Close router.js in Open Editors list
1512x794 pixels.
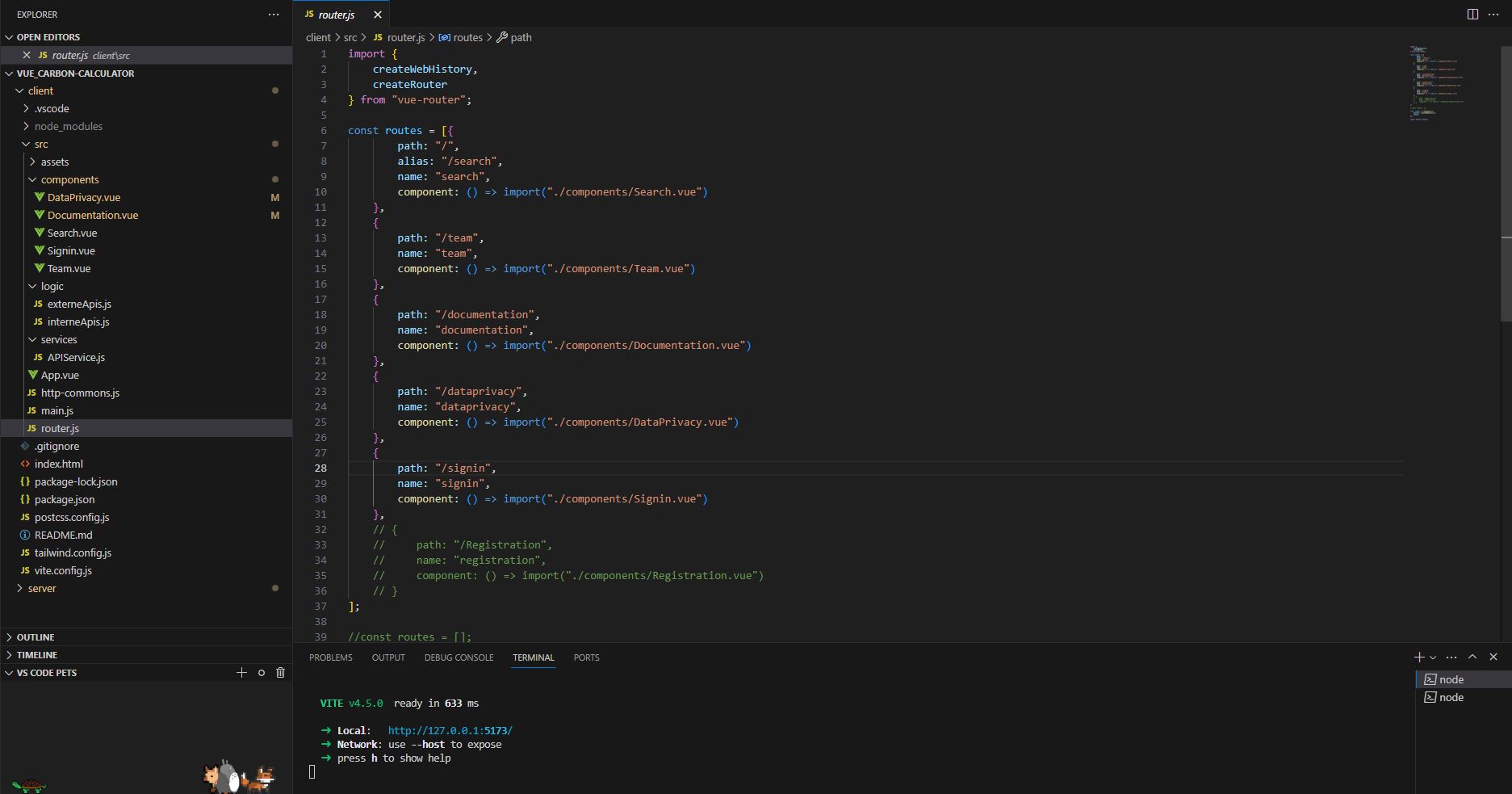pos(27,55)
